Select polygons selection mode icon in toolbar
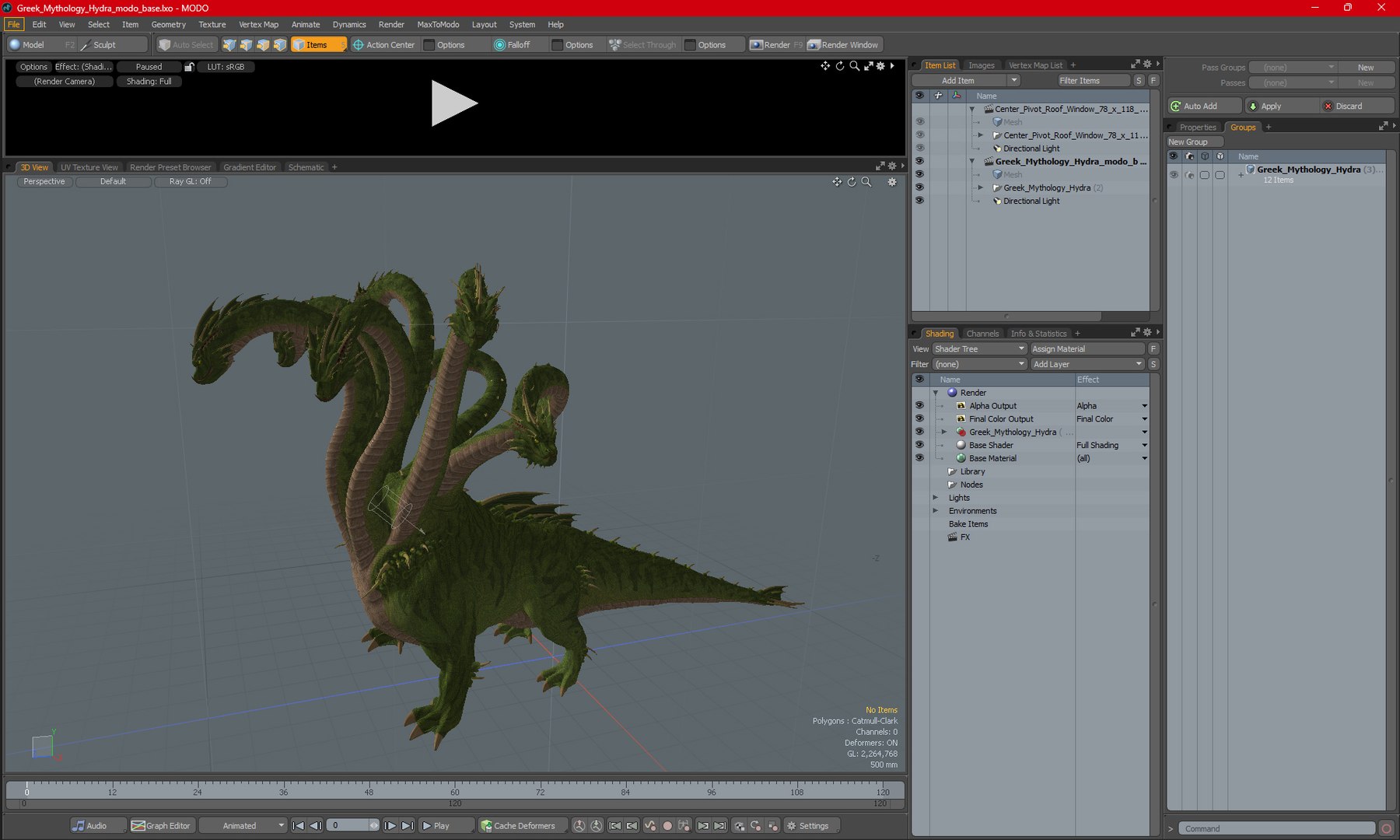The width and height of the screenshot is (1400, 840). pyautogui.click(x=264, y=45)
